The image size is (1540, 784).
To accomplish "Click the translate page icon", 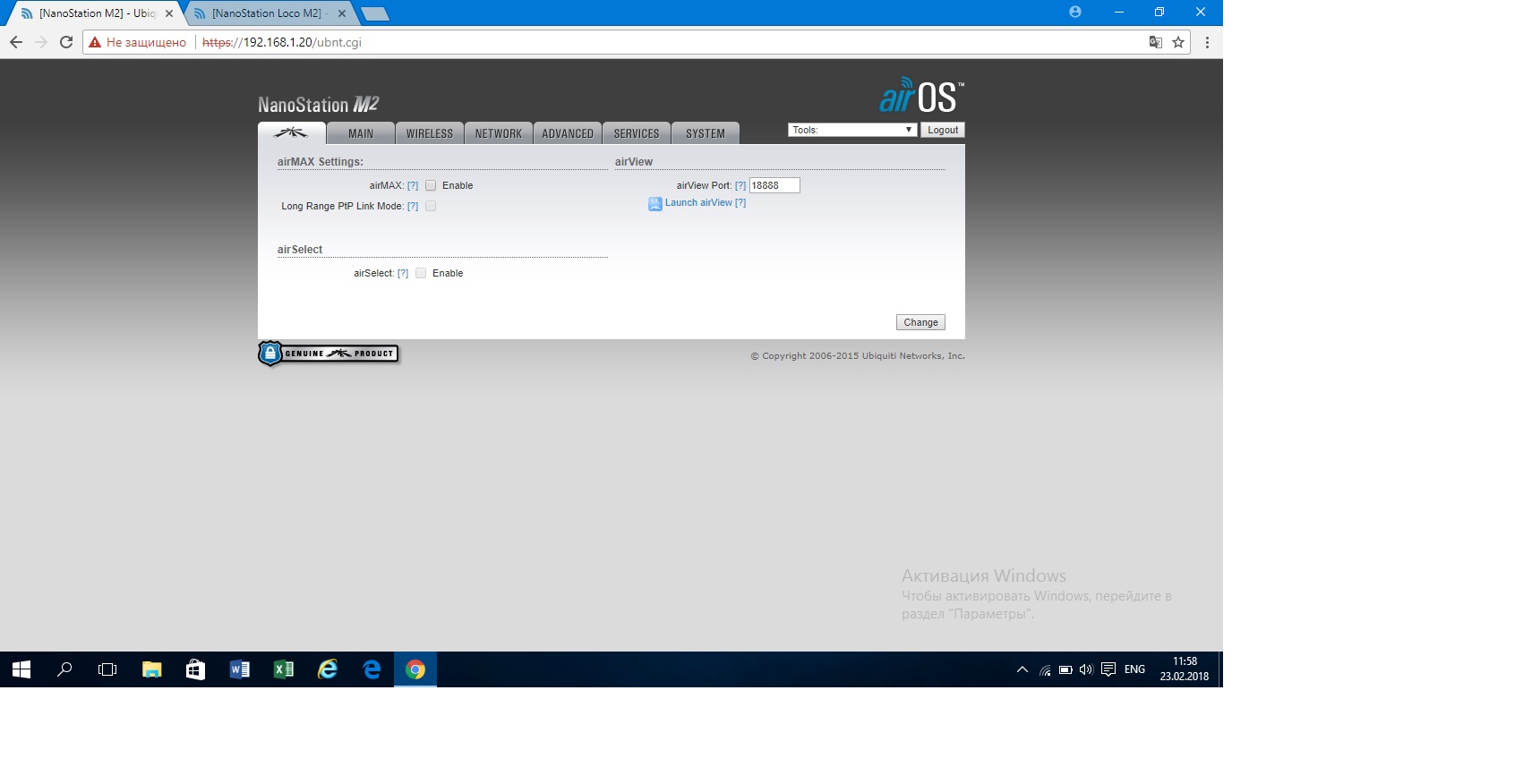I will point(1156,42).
